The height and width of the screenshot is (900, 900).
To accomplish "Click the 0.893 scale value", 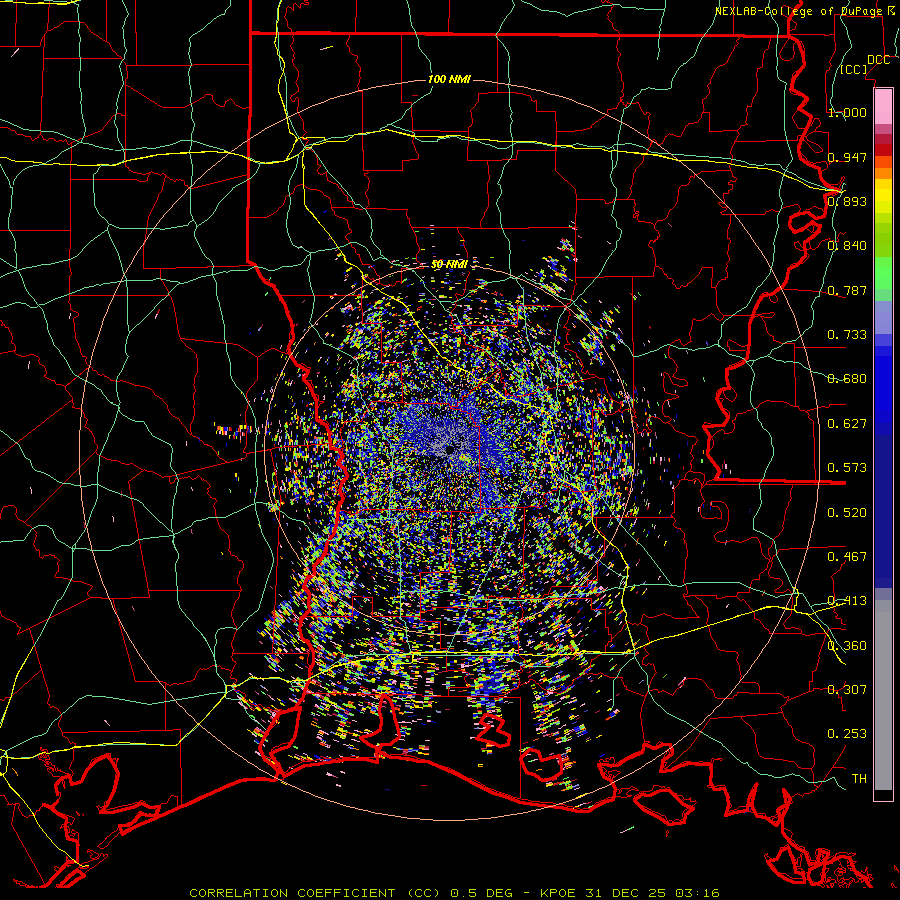I will click(847, 201).
